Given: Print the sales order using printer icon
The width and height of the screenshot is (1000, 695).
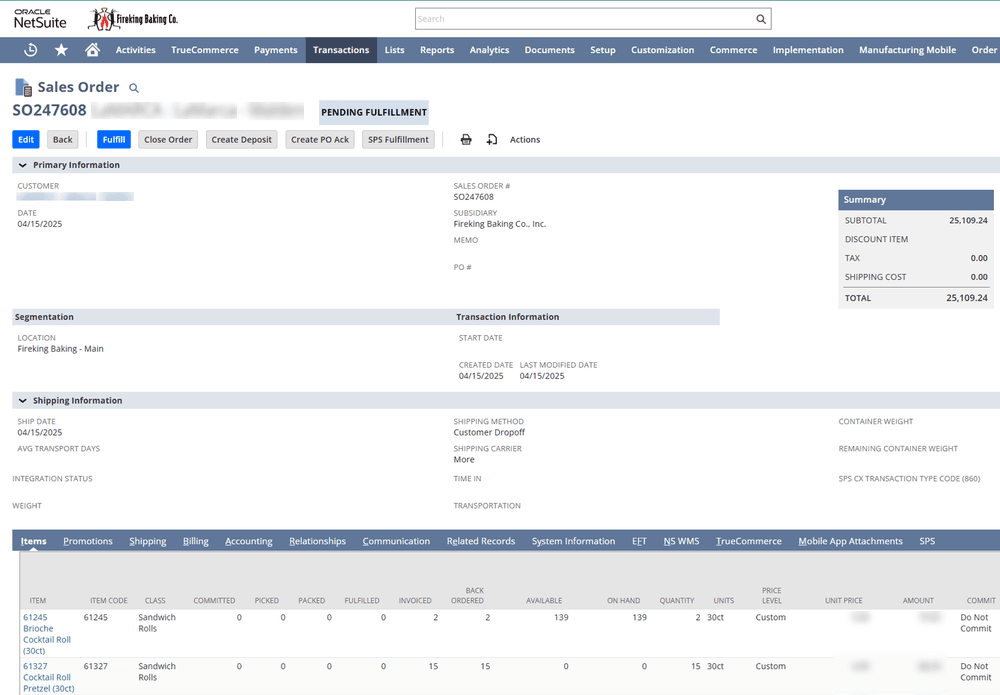Looking at the screenshot, I should tap(465, 139).
